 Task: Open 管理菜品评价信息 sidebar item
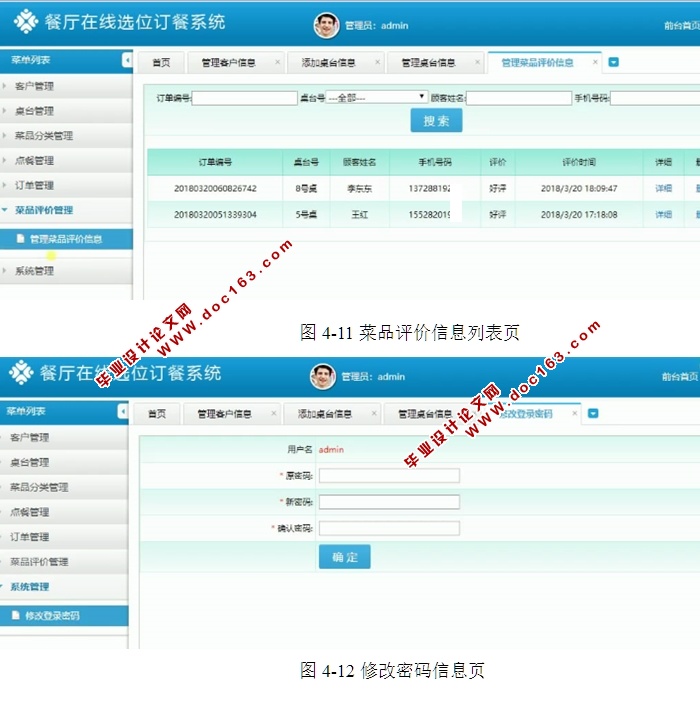(x=66, y=239)
